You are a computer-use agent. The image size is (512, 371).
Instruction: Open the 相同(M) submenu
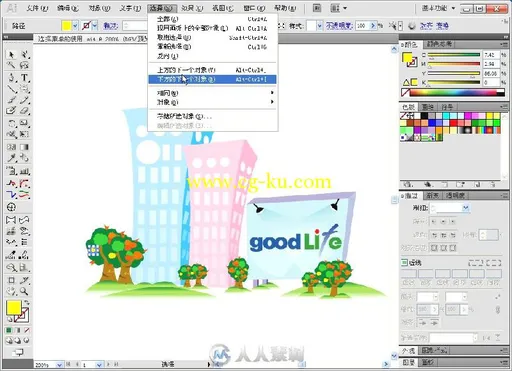click(212, 93)
